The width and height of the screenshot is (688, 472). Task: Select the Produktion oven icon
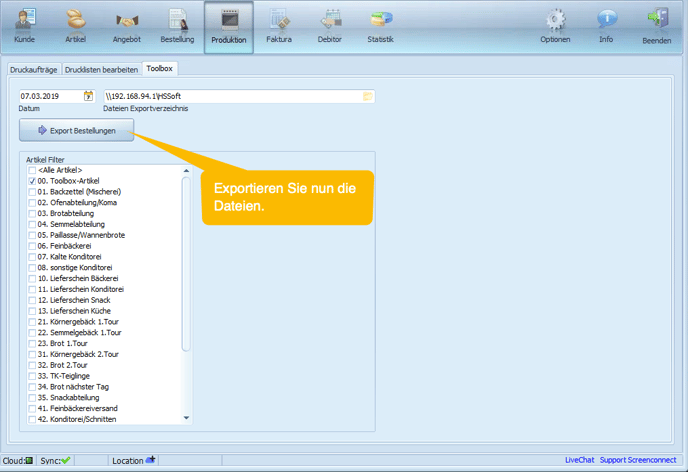pyautogui.click(x=229, y=20)
